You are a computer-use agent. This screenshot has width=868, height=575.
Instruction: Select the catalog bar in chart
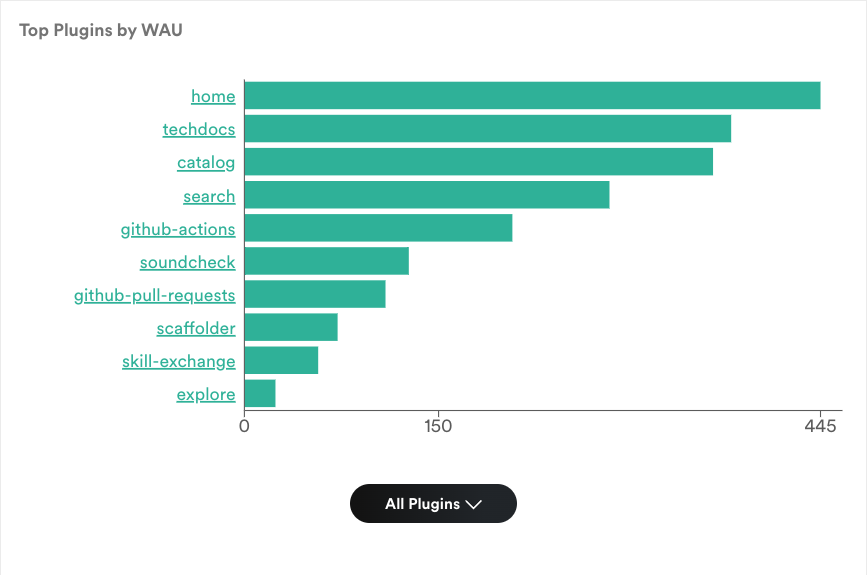pyautogui.click(x=479, y=162)
